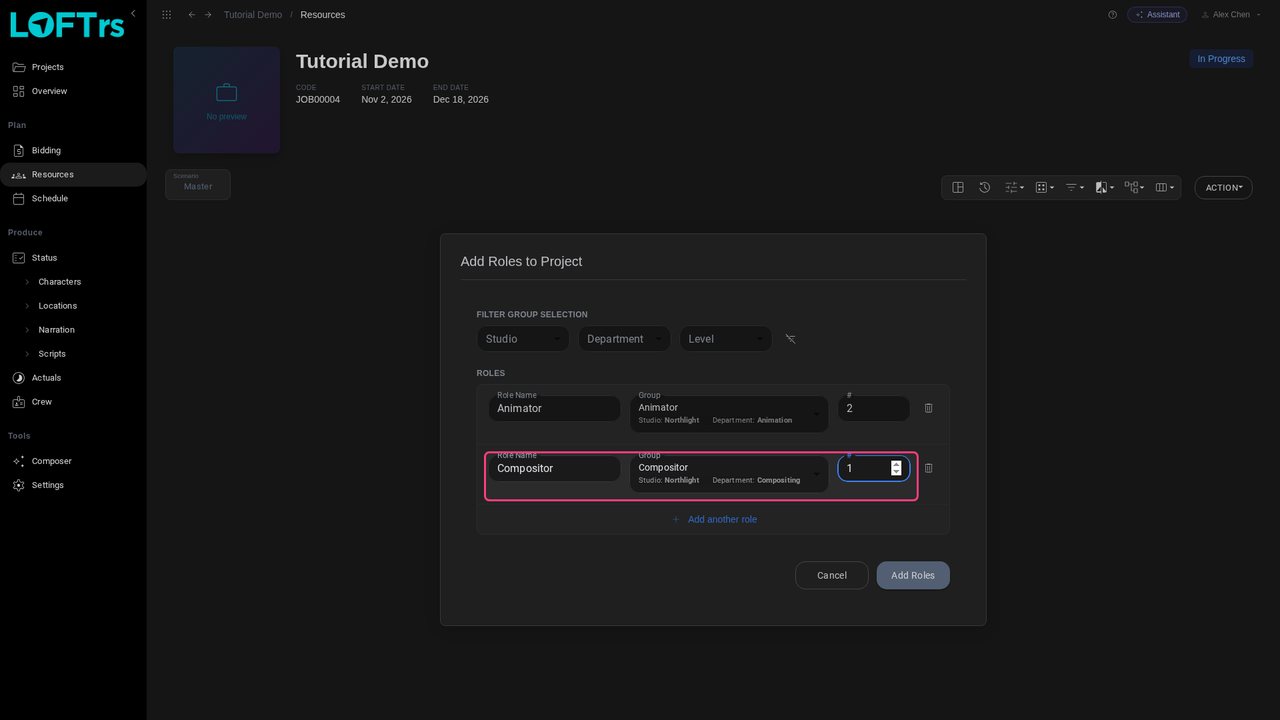Open the Studio filter dropdown
Viewport: 1280px width, 720px height.
coord(523,339)
